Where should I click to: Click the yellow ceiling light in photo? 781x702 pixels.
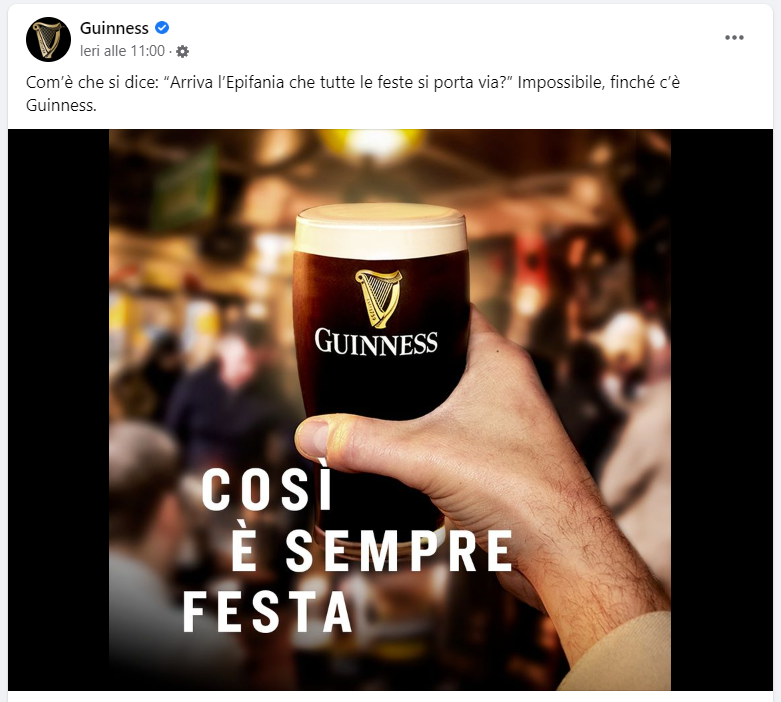click(x=373, y=141)
